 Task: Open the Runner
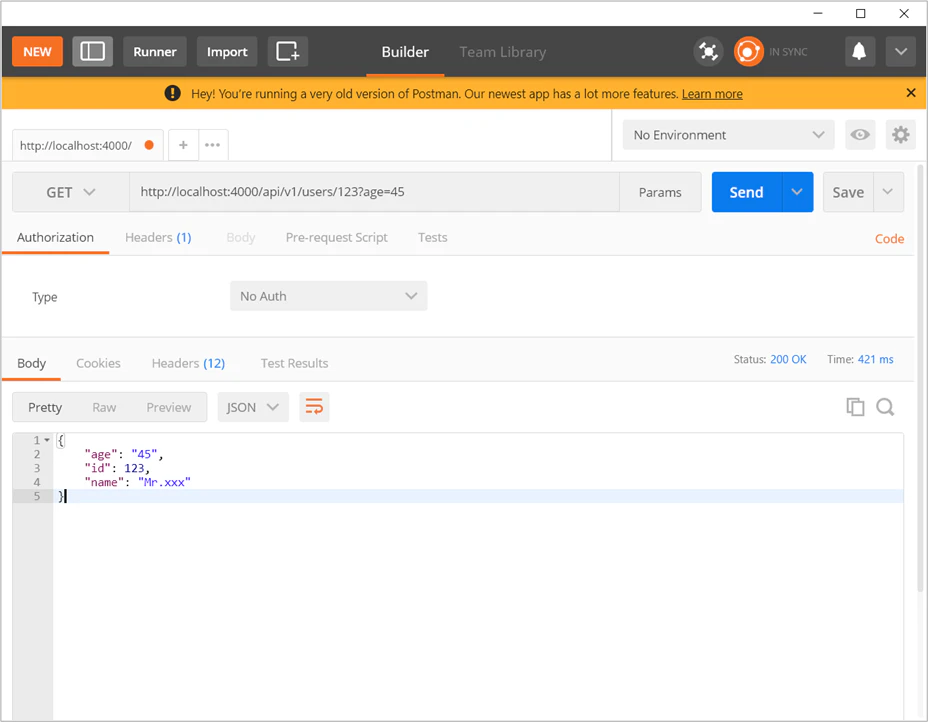point(154,51)
